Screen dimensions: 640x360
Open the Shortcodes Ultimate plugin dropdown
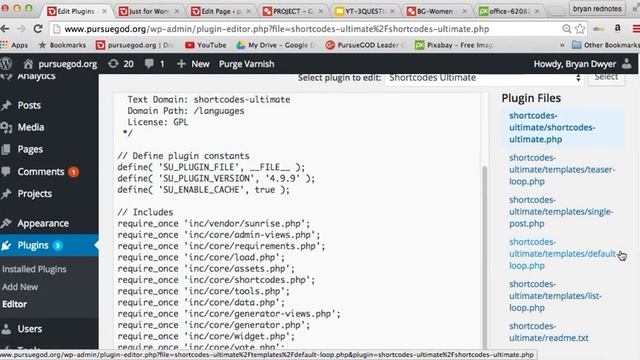(484, 78)
